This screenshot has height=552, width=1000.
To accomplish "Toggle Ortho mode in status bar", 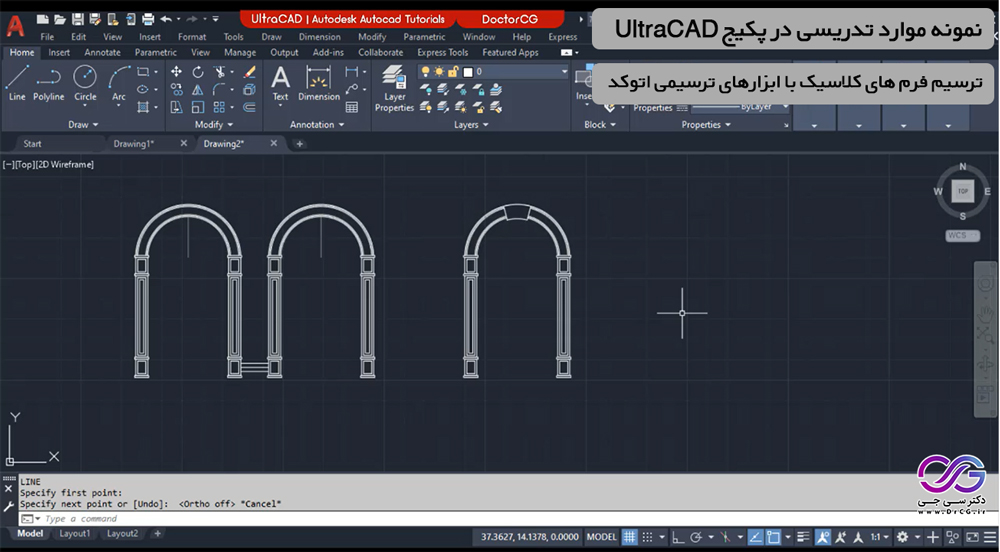I will coord(678,537).
